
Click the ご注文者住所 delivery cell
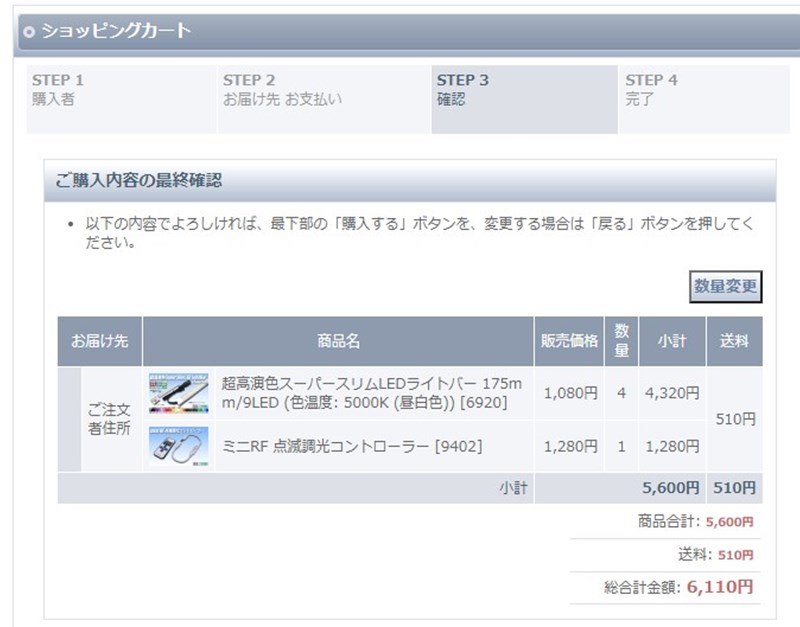tap(110, 420)
